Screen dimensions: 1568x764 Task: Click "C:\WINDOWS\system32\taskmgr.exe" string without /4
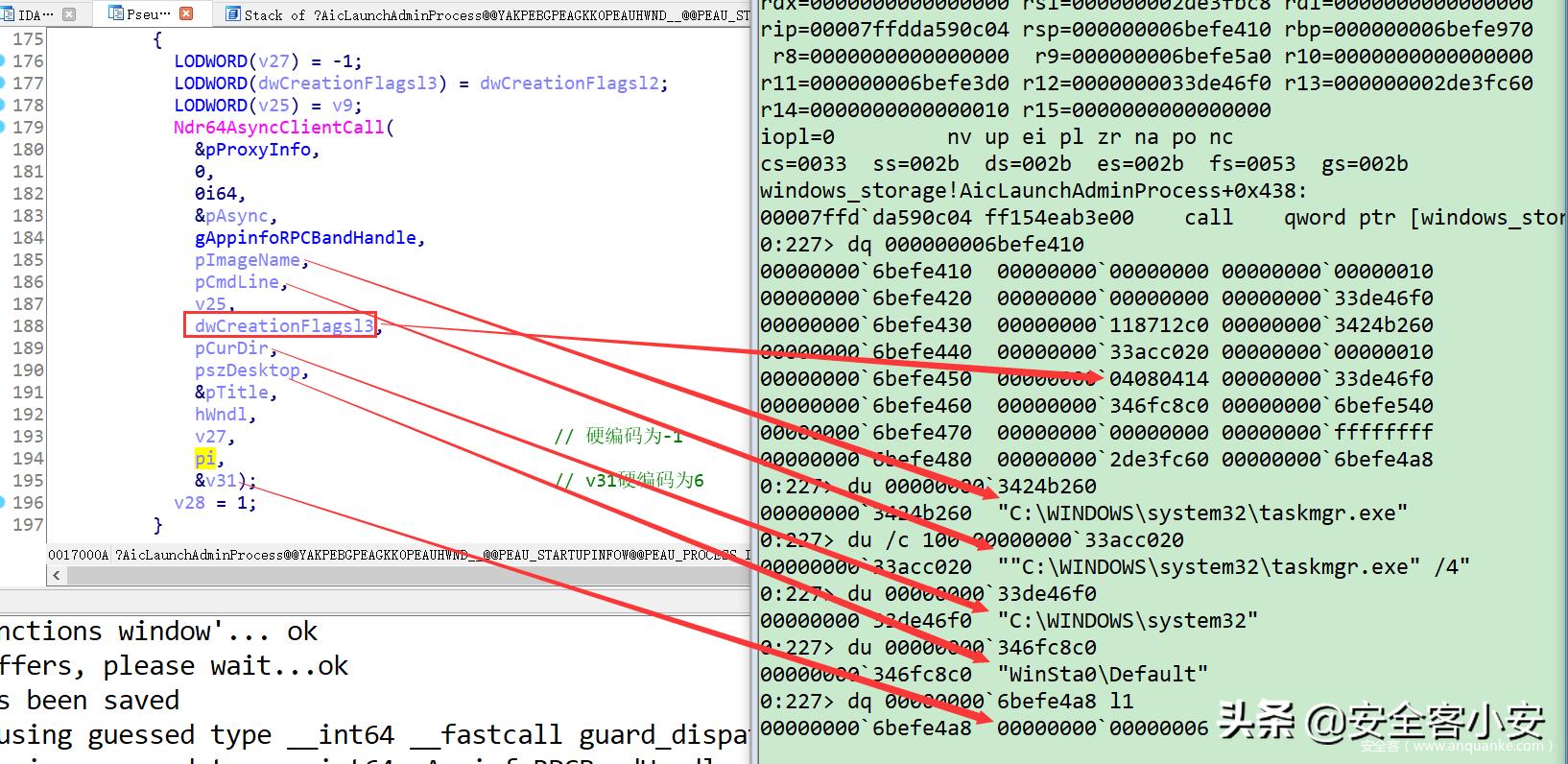click(1202, 513)
